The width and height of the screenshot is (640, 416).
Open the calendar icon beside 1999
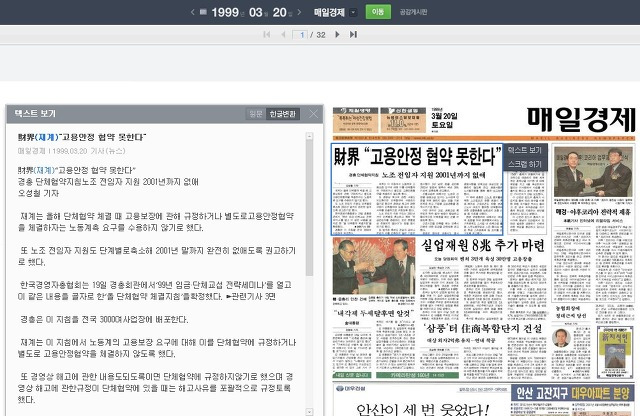click(203, 12)
